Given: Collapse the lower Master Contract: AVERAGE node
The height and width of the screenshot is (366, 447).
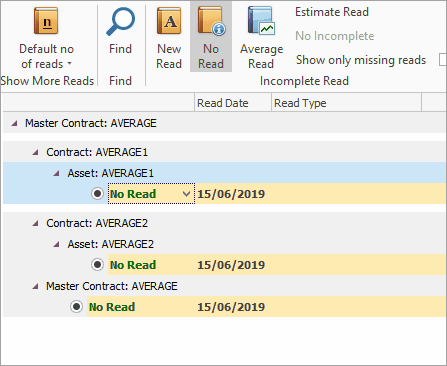Looking at the screenshot, I should pos(35,286).
